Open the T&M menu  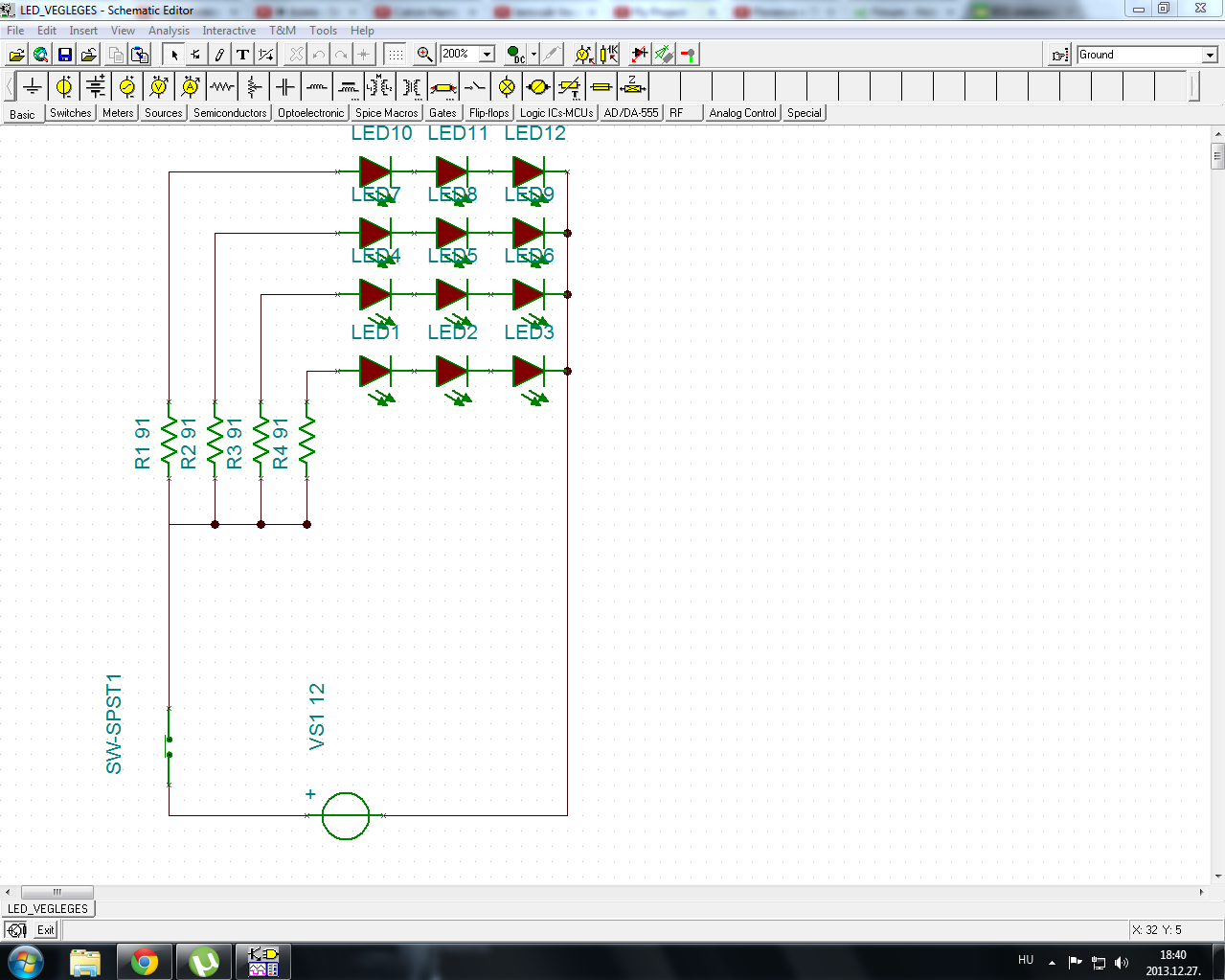[283, 31]
